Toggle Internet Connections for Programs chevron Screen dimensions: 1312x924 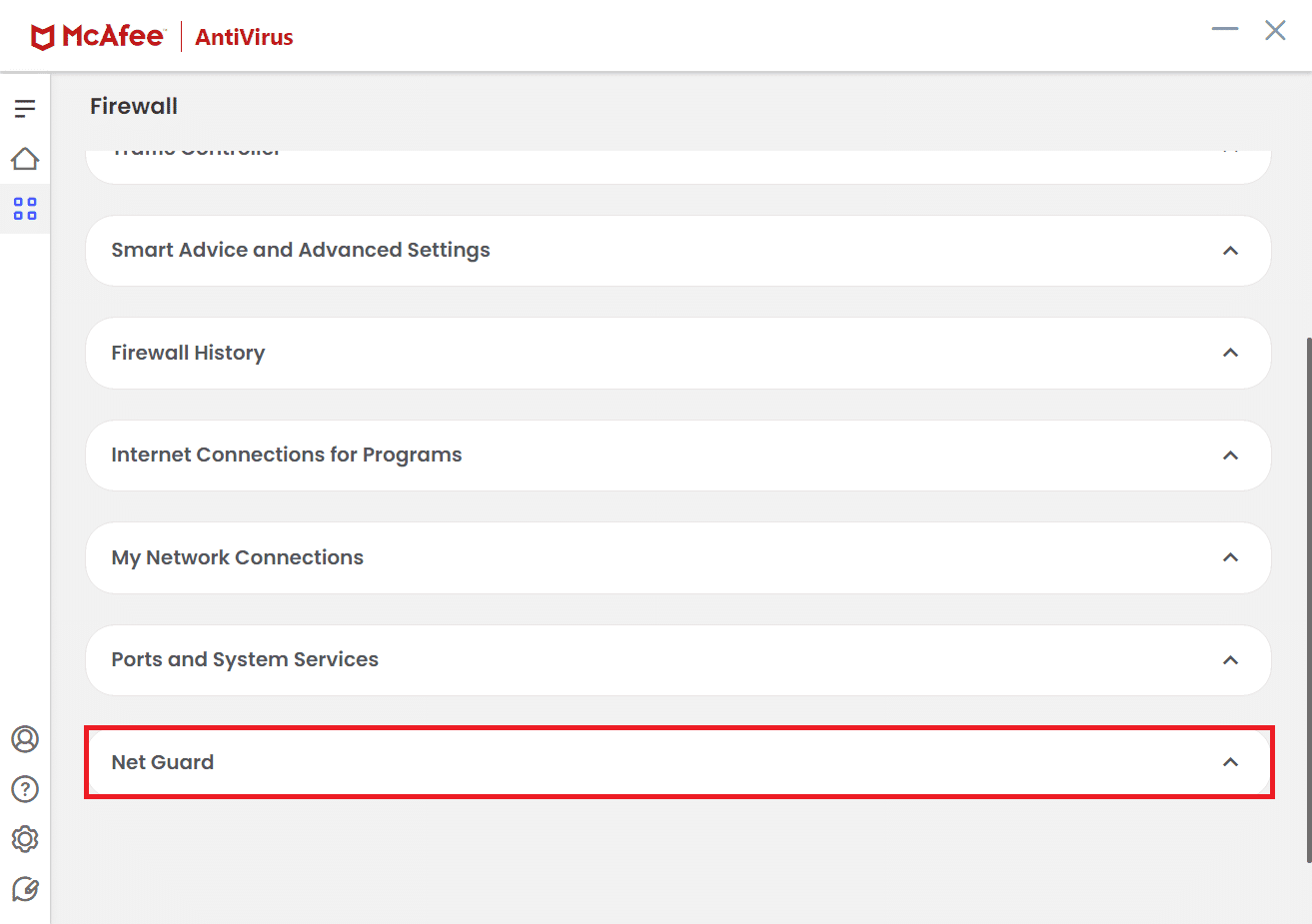pyautogui.click(x=1230, y=456)
